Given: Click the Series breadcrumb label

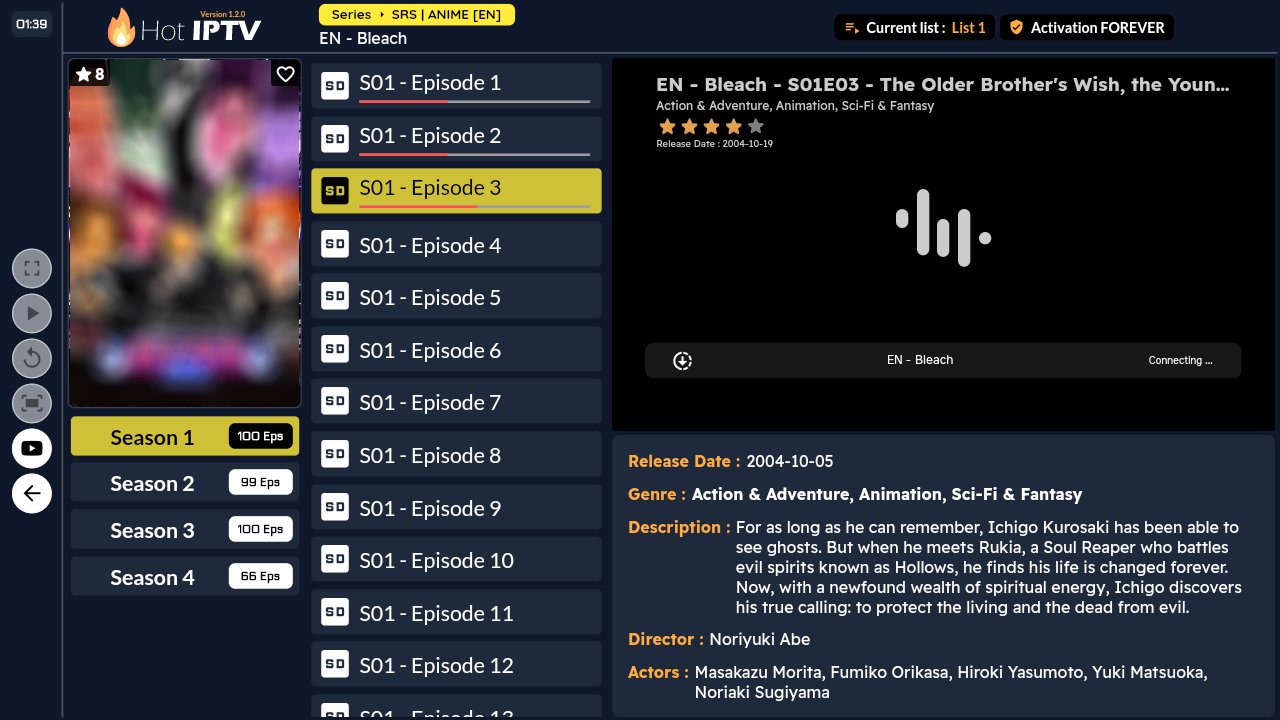Looking at the screenshot, I should point(351,15).
